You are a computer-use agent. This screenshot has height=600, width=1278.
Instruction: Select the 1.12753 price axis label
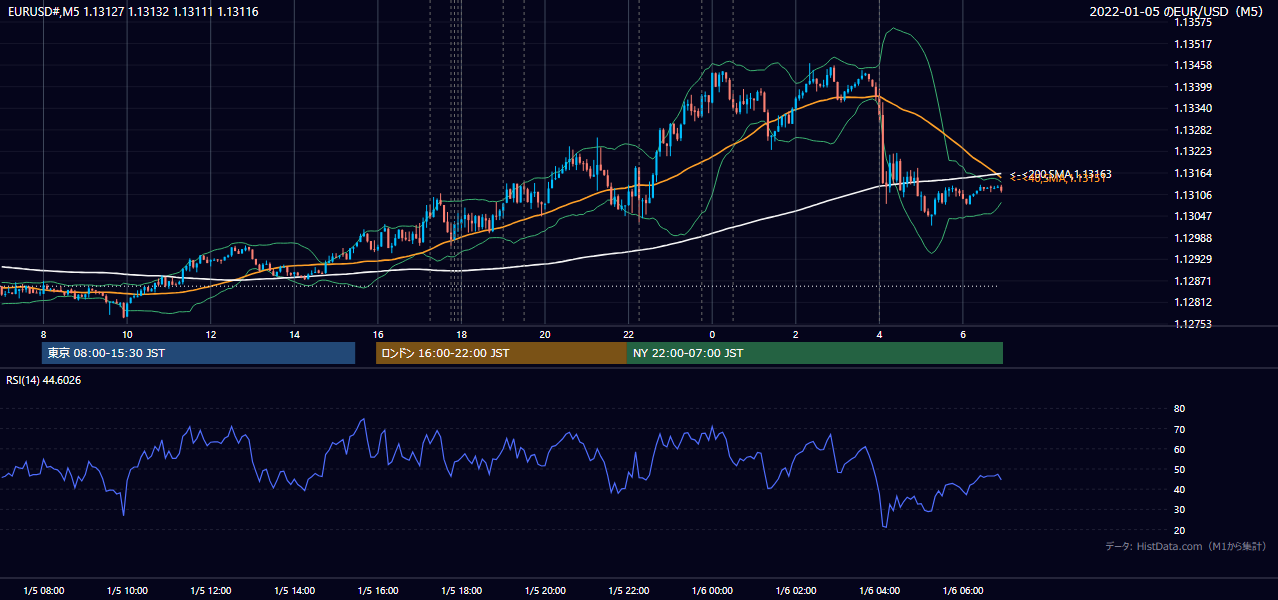[x=1192, y=323]
